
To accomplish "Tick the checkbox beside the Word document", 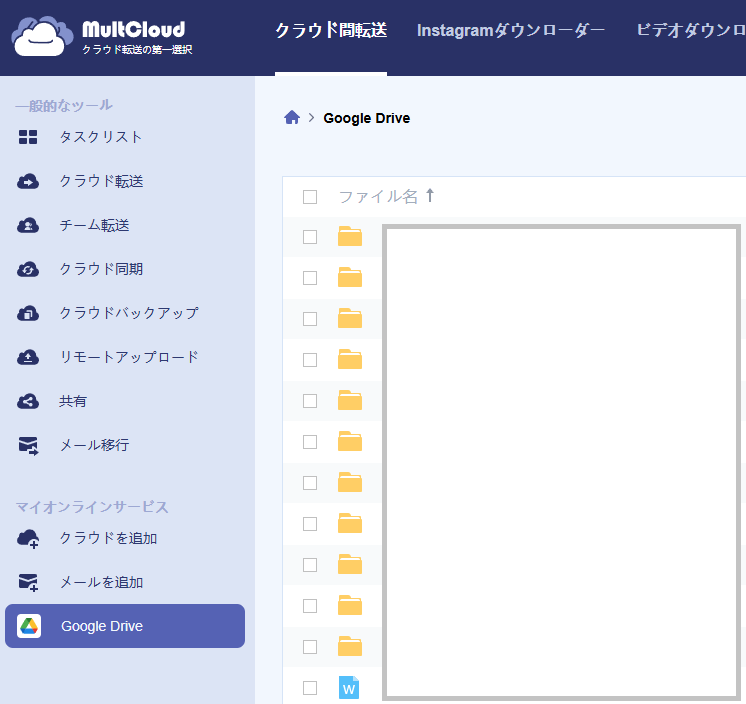I will coord(310,688).
